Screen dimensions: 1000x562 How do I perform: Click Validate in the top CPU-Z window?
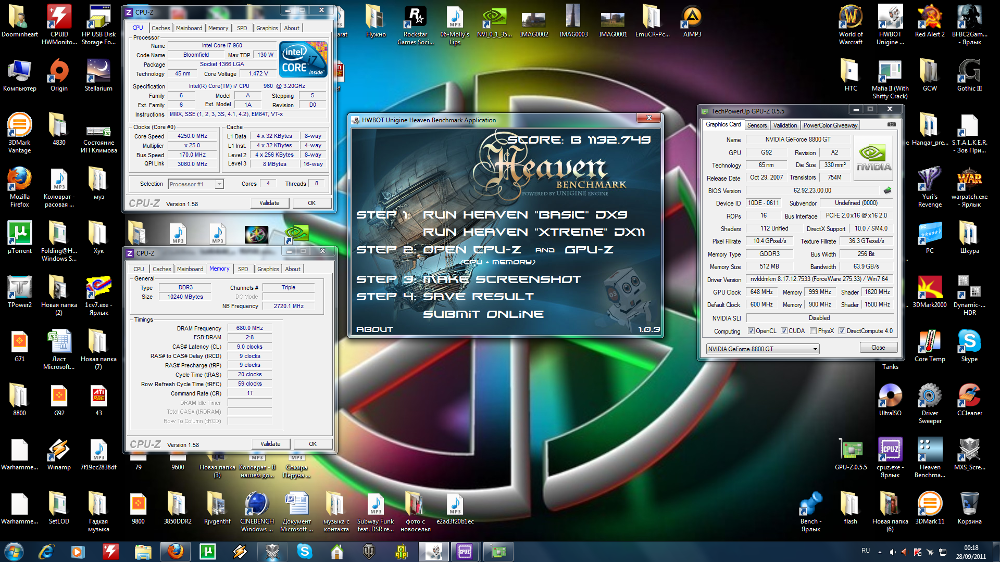269,203
